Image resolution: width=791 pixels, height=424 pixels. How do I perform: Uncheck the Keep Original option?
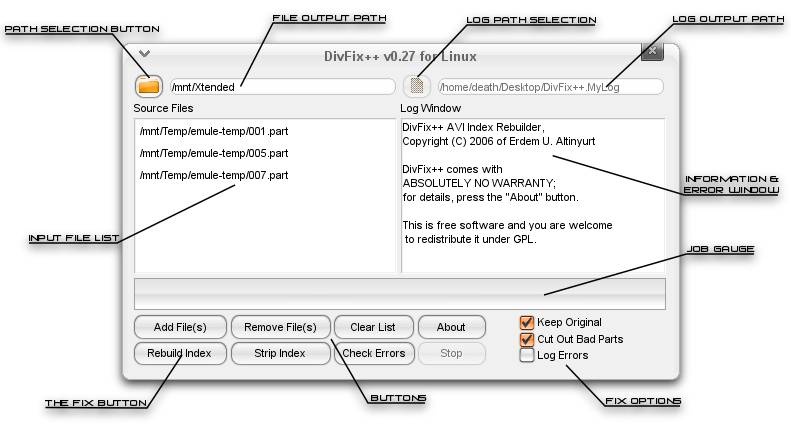pos(527,323)
